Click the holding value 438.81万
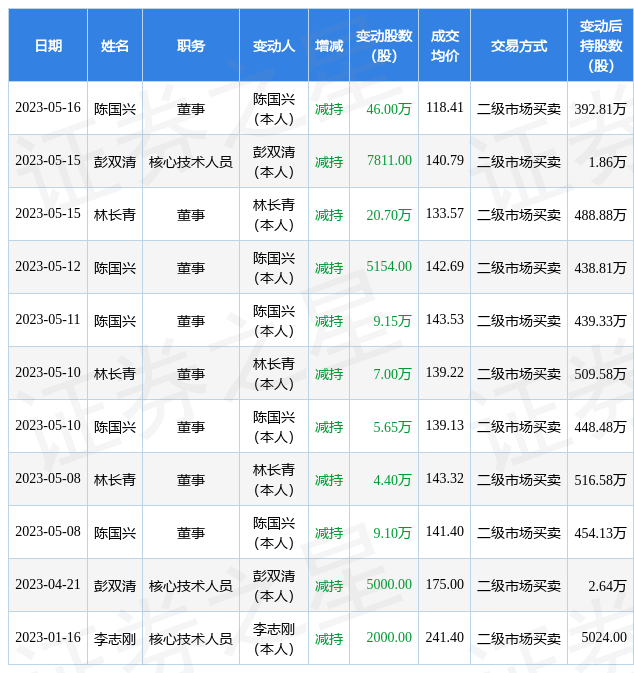 tap(600, 268)
